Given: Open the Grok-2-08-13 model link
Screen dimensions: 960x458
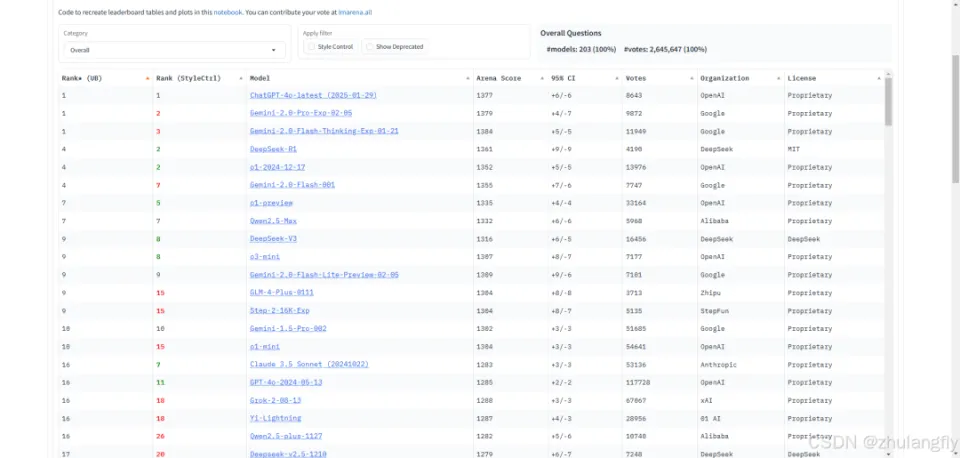Looking at the screenshot, I should tap(276, 400).
